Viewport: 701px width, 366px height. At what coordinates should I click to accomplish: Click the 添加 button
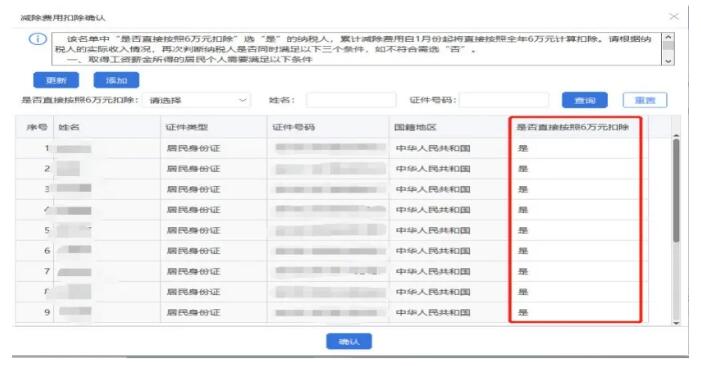click(116, 80)
